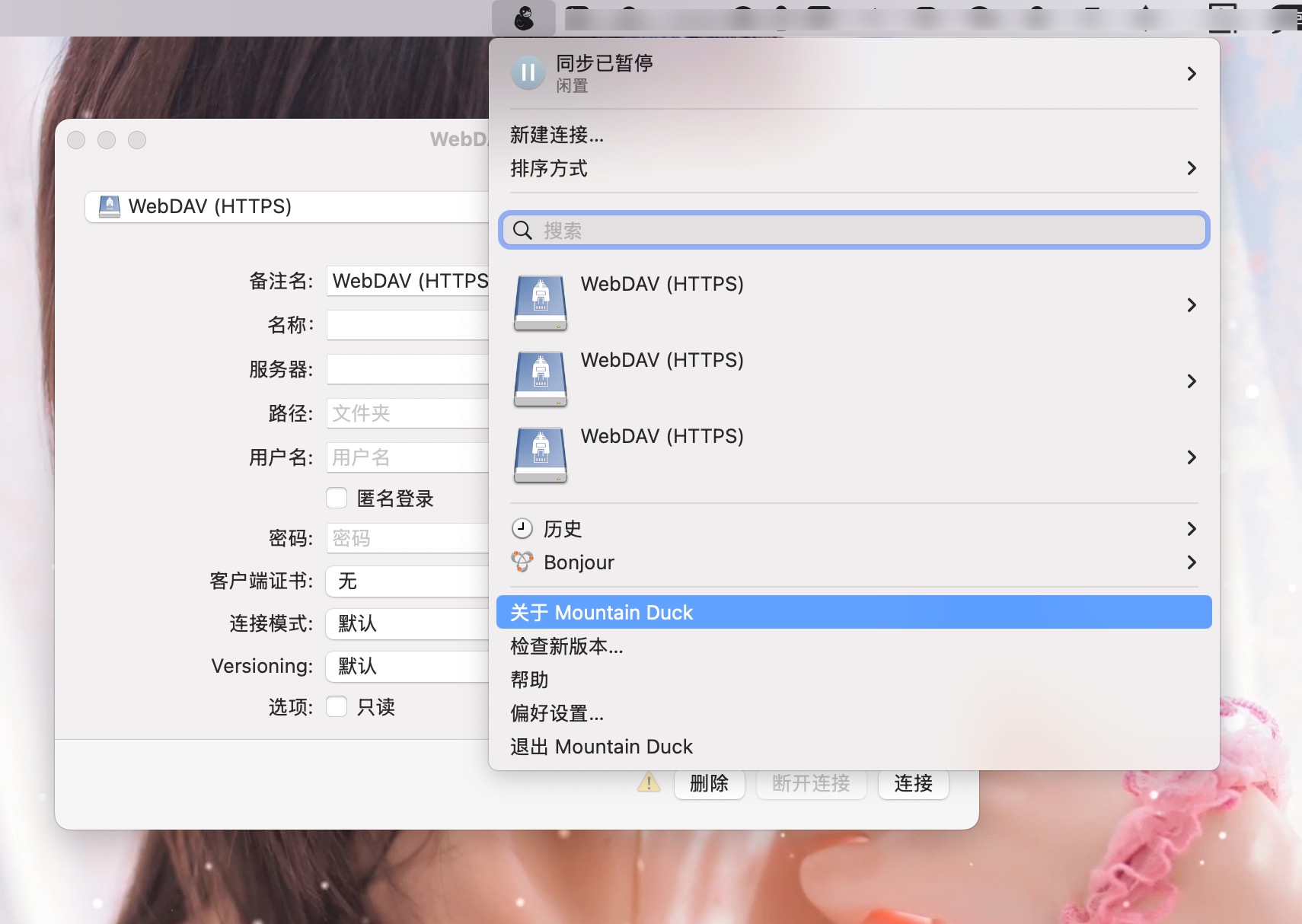
Task: Open the 客户端证书 dropdown
Action: pos(407,581)
